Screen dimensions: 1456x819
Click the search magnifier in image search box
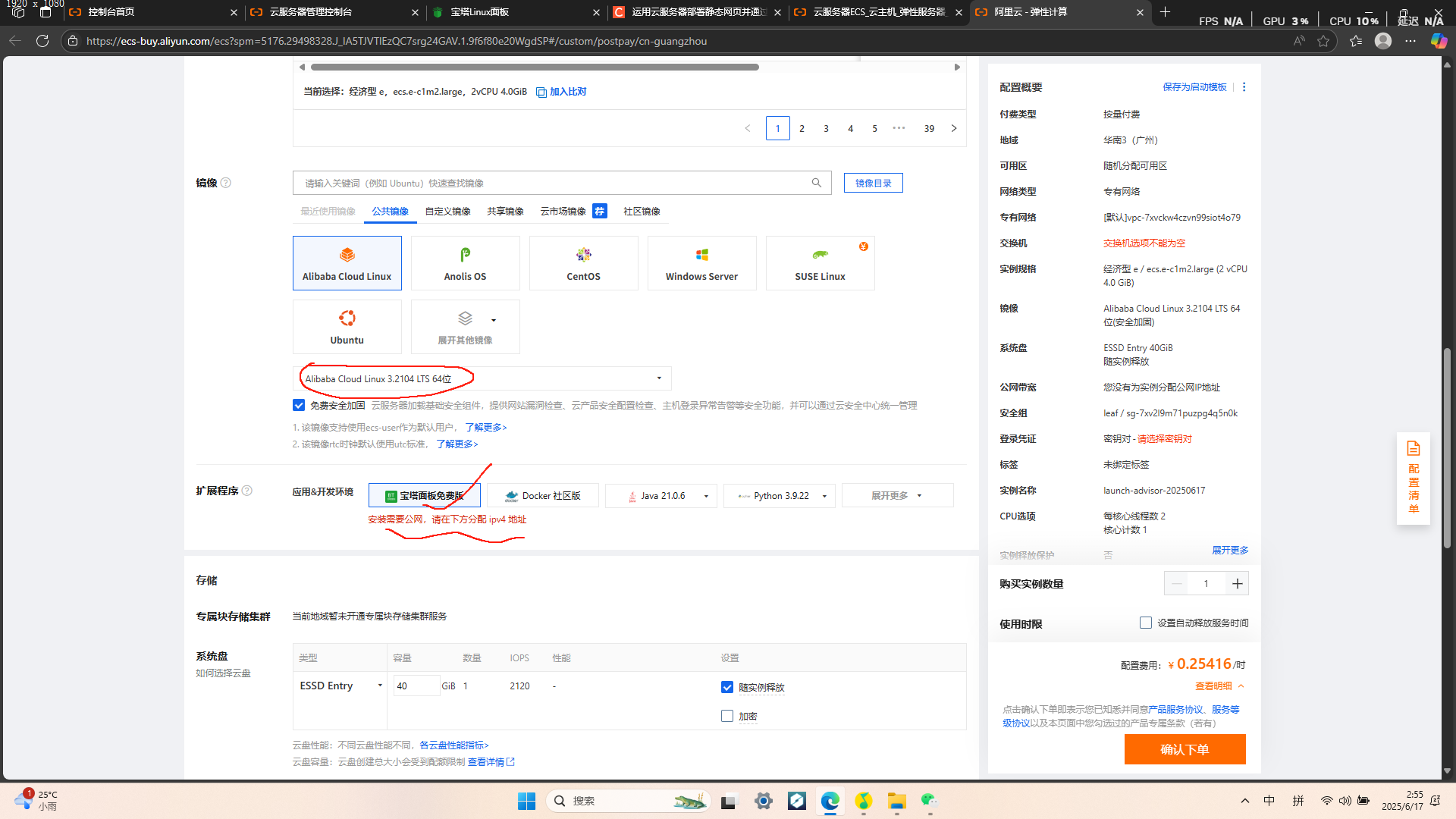tap(817, 183)
